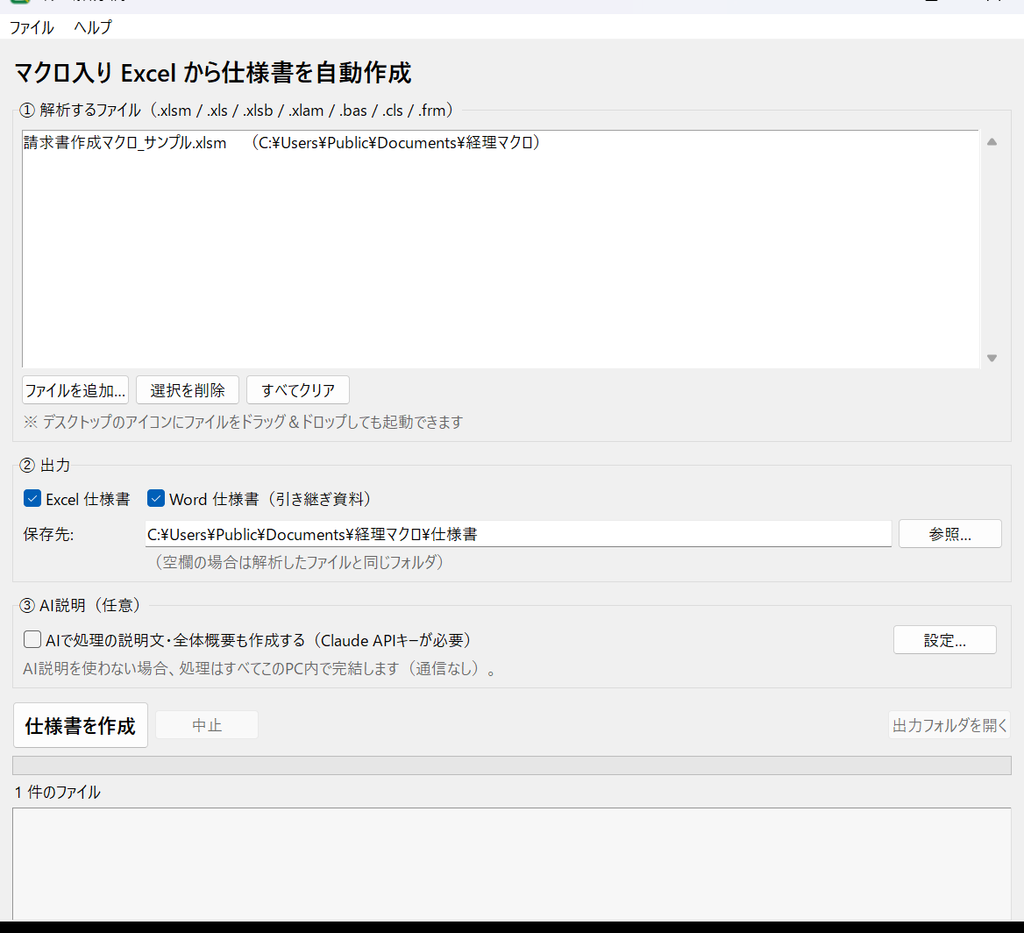Click the ③ AI説明（任意） group label
Image resolution: width=1024 pixels, height=933 pixels.
(x=81, y=605)
